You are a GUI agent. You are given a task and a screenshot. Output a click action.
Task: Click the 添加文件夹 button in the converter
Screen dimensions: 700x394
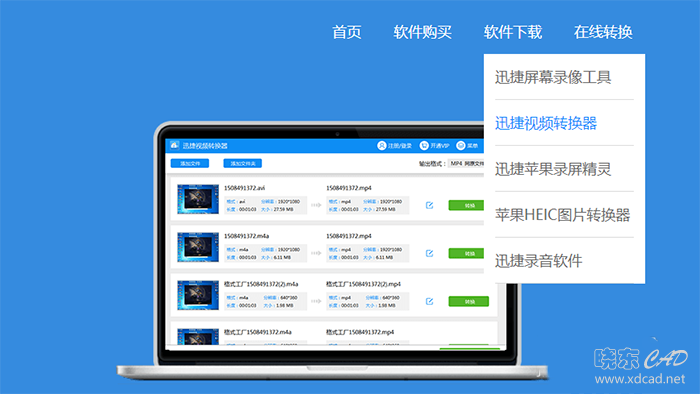click(242, 164)
